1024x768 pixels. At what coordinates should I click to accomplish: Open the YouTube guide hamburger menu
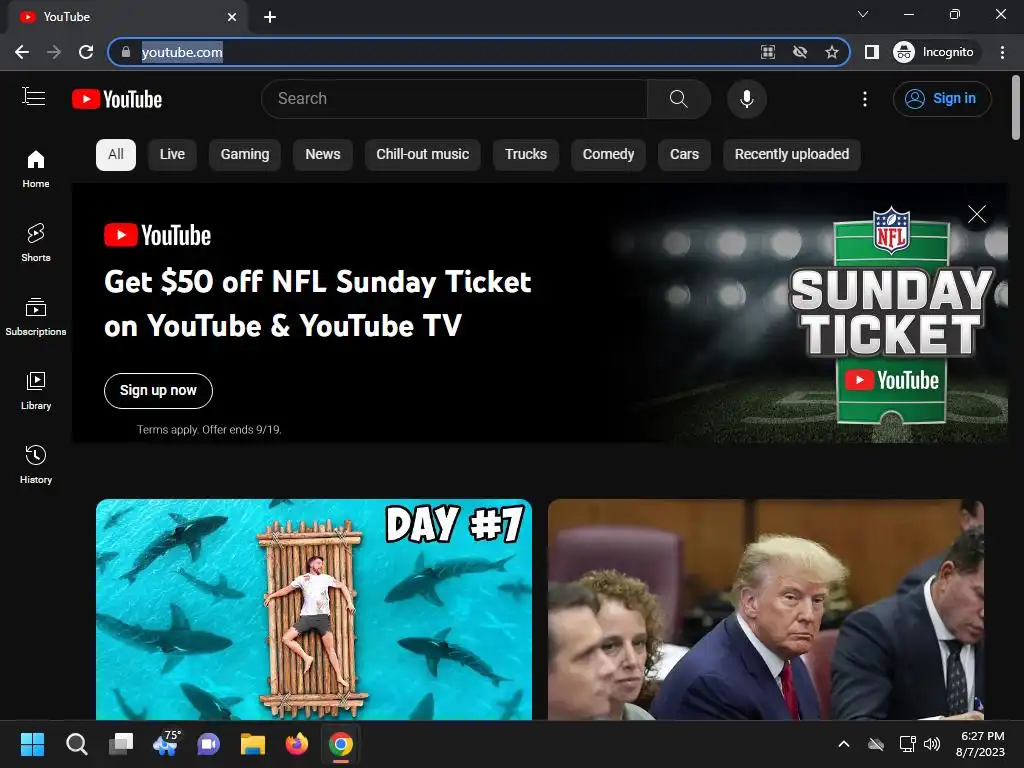pos(33,97)
